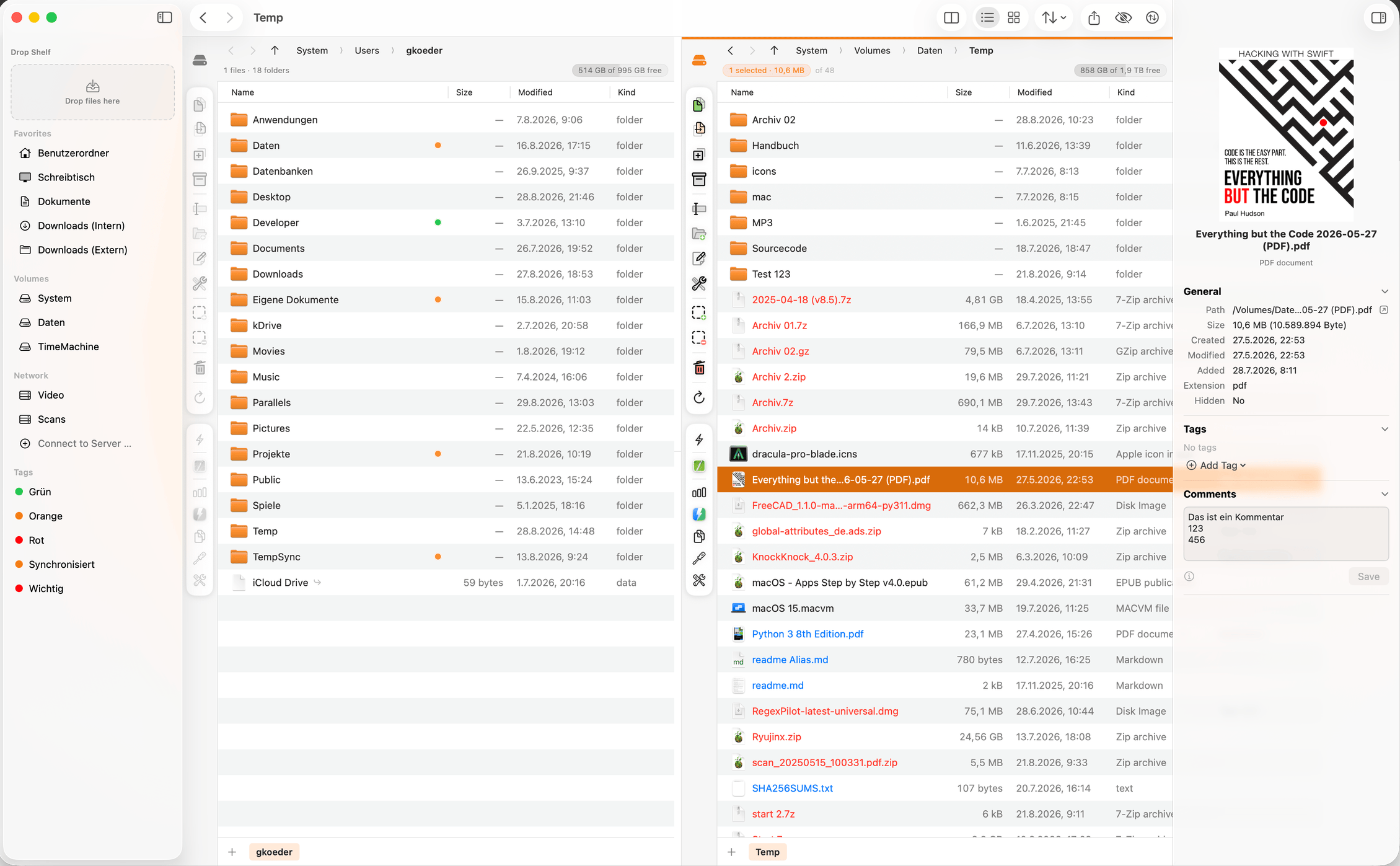This screenshot has width=1400, height=866.
Task: Switch to grid icon view mode
Action: (1014, 18)
